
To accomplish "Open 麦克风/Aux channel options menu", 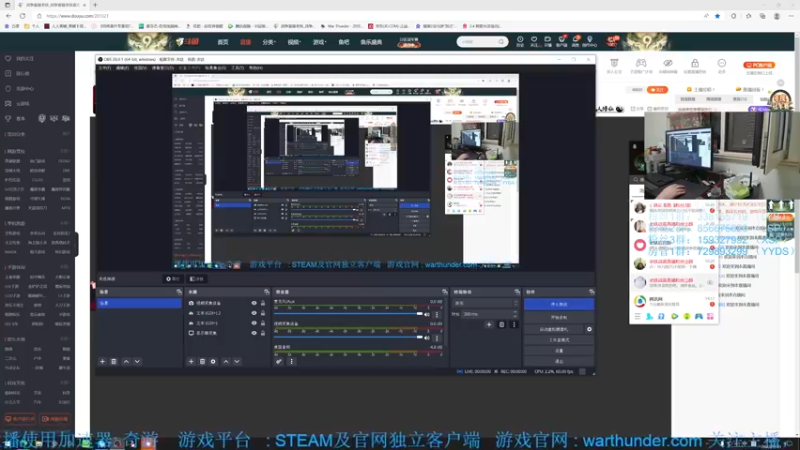I will (x=437, y=314).
